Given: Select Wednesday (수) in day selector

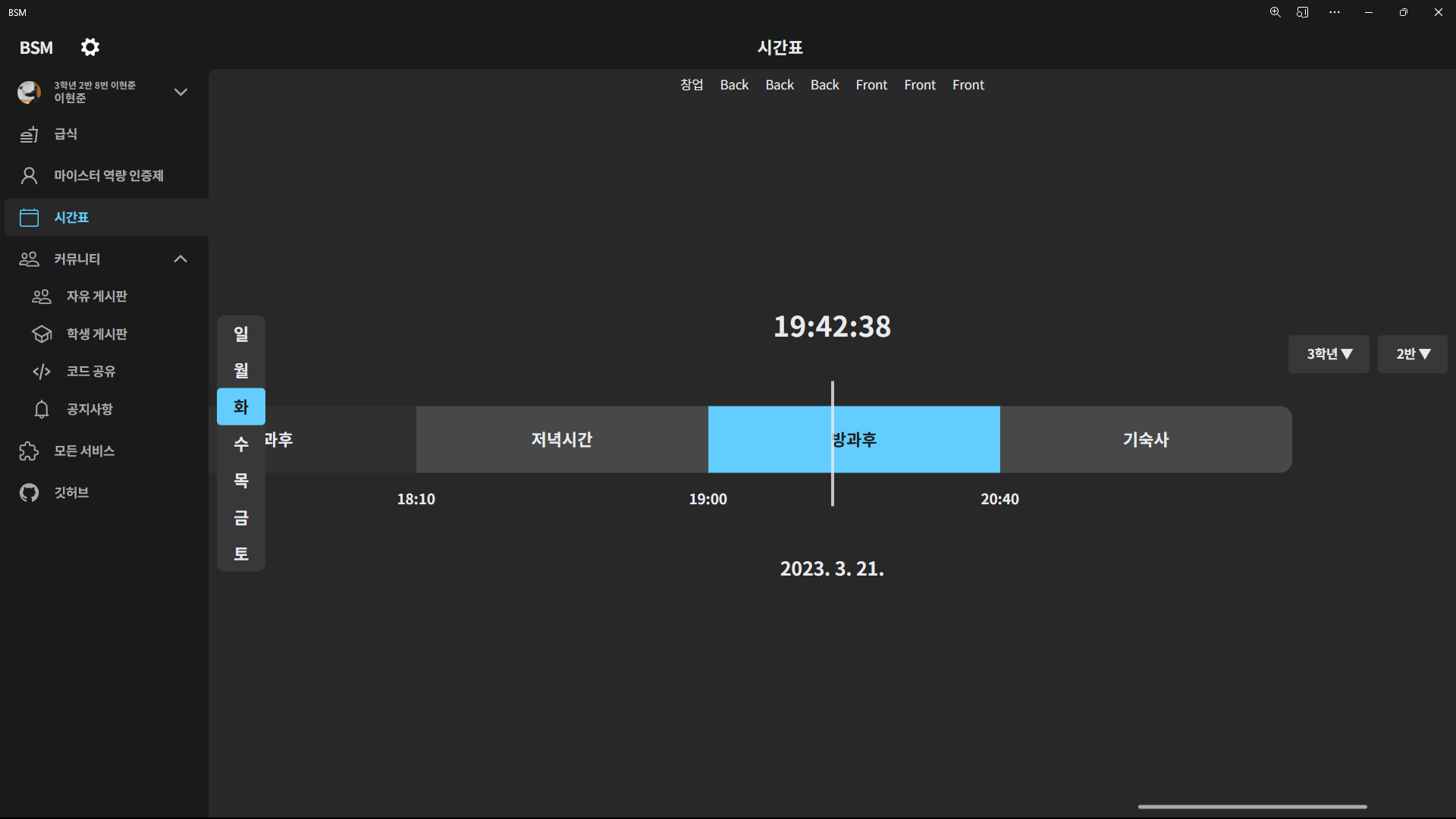Looking at the screenshot, I should (x=241, y=444).
